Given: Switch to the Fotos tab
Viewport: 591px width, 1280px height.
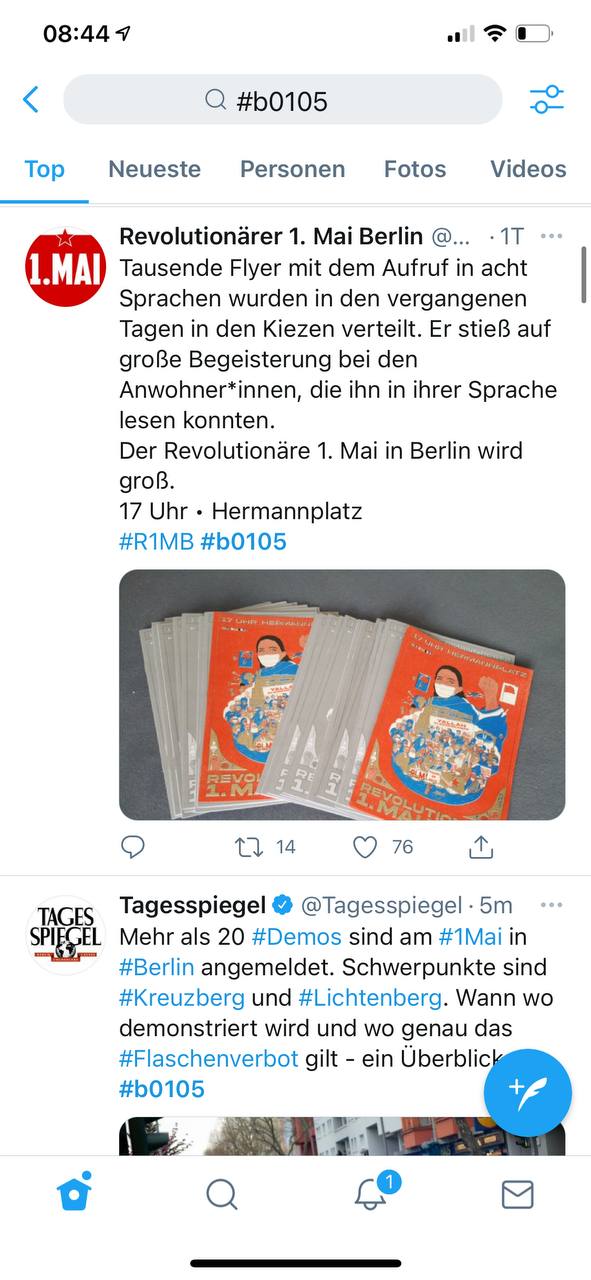Looking at the screenshot, I should click(x=415, y=169).
